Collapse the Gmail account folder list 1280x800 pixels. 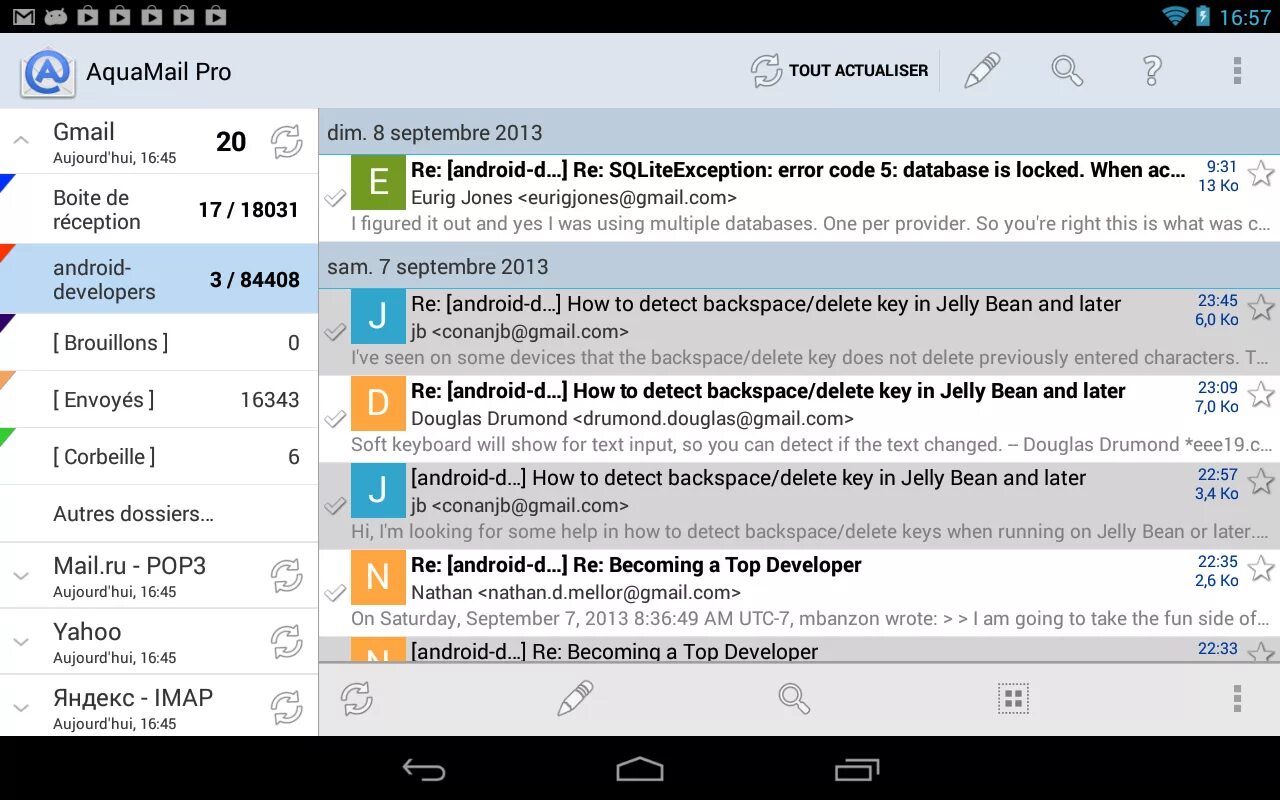click(21, 141)
